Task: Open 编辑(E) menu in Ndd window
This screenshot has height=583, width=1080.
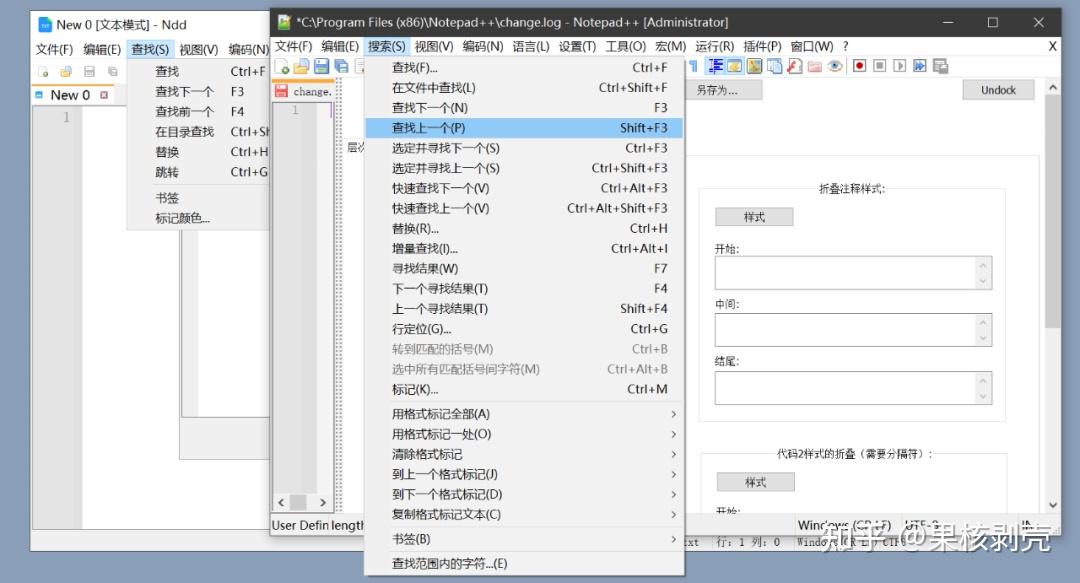Action: pyautogui.click(x=102, y=50)
